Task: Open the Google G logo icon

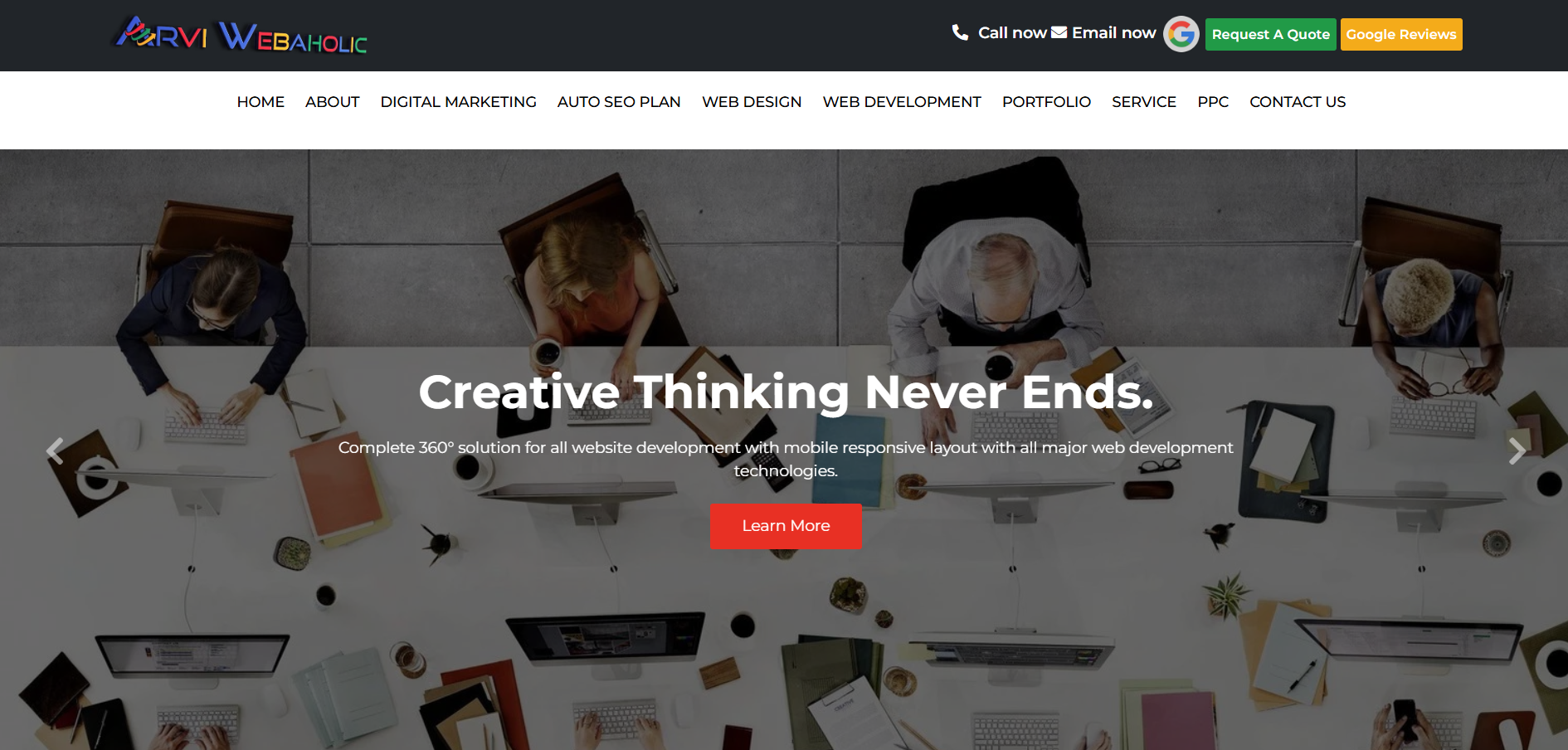Action: (1181, 34)
